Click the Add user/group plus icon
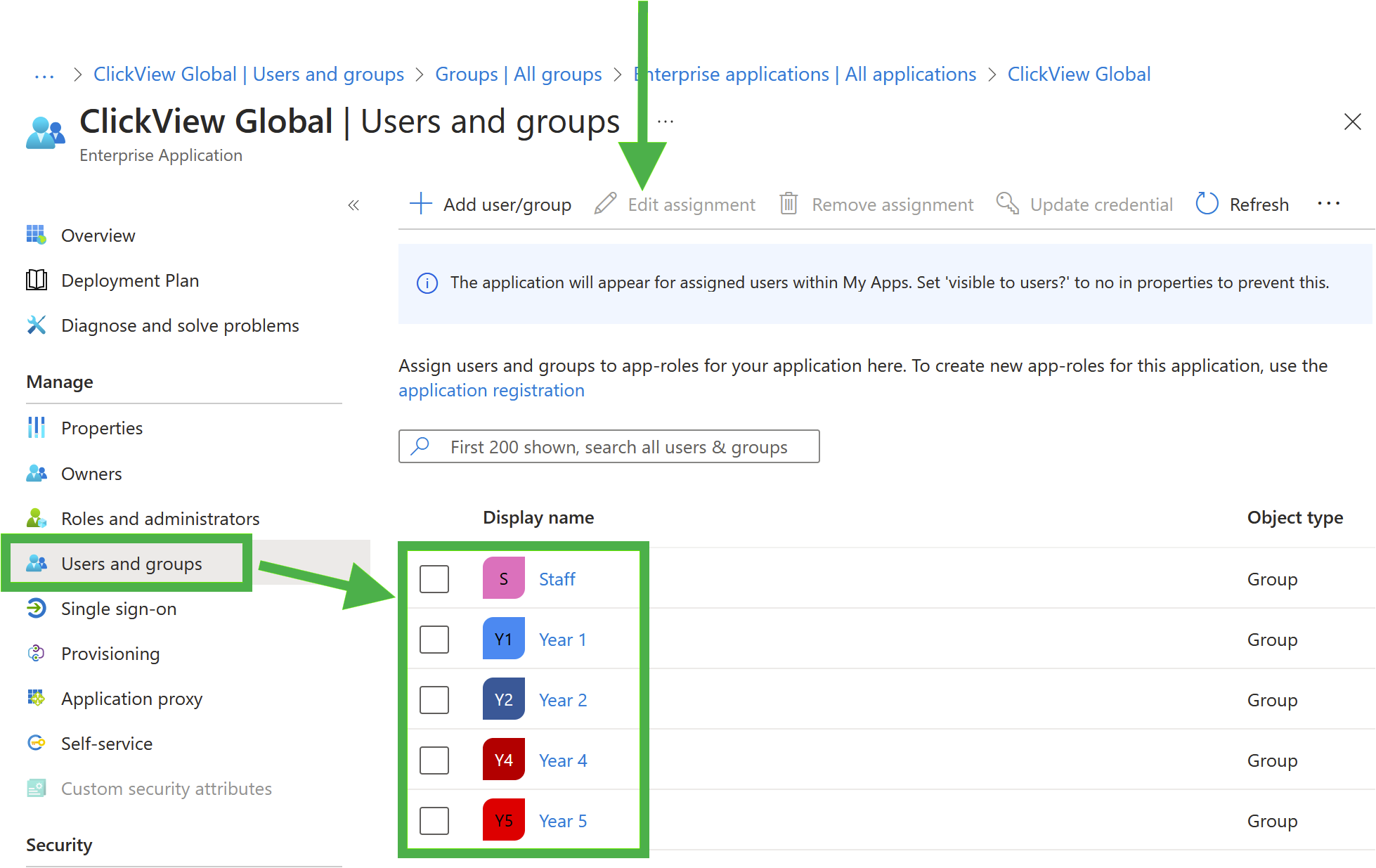 420,204
